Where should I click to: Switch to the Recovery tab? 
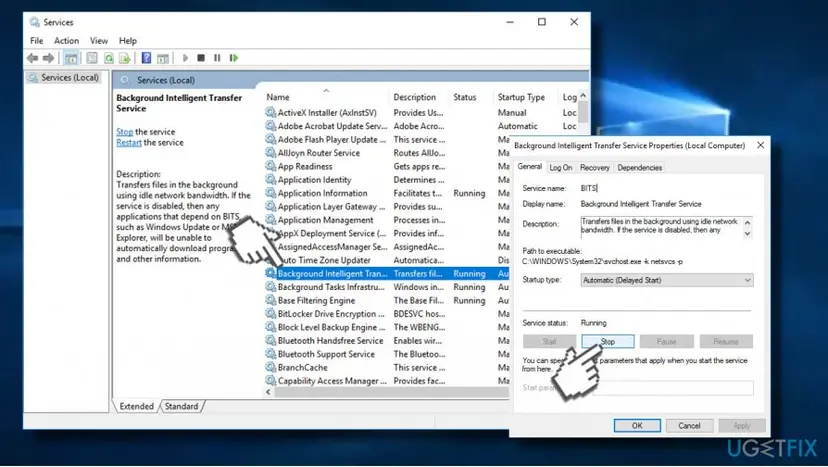pyautogui.click(x=595, y=167)
